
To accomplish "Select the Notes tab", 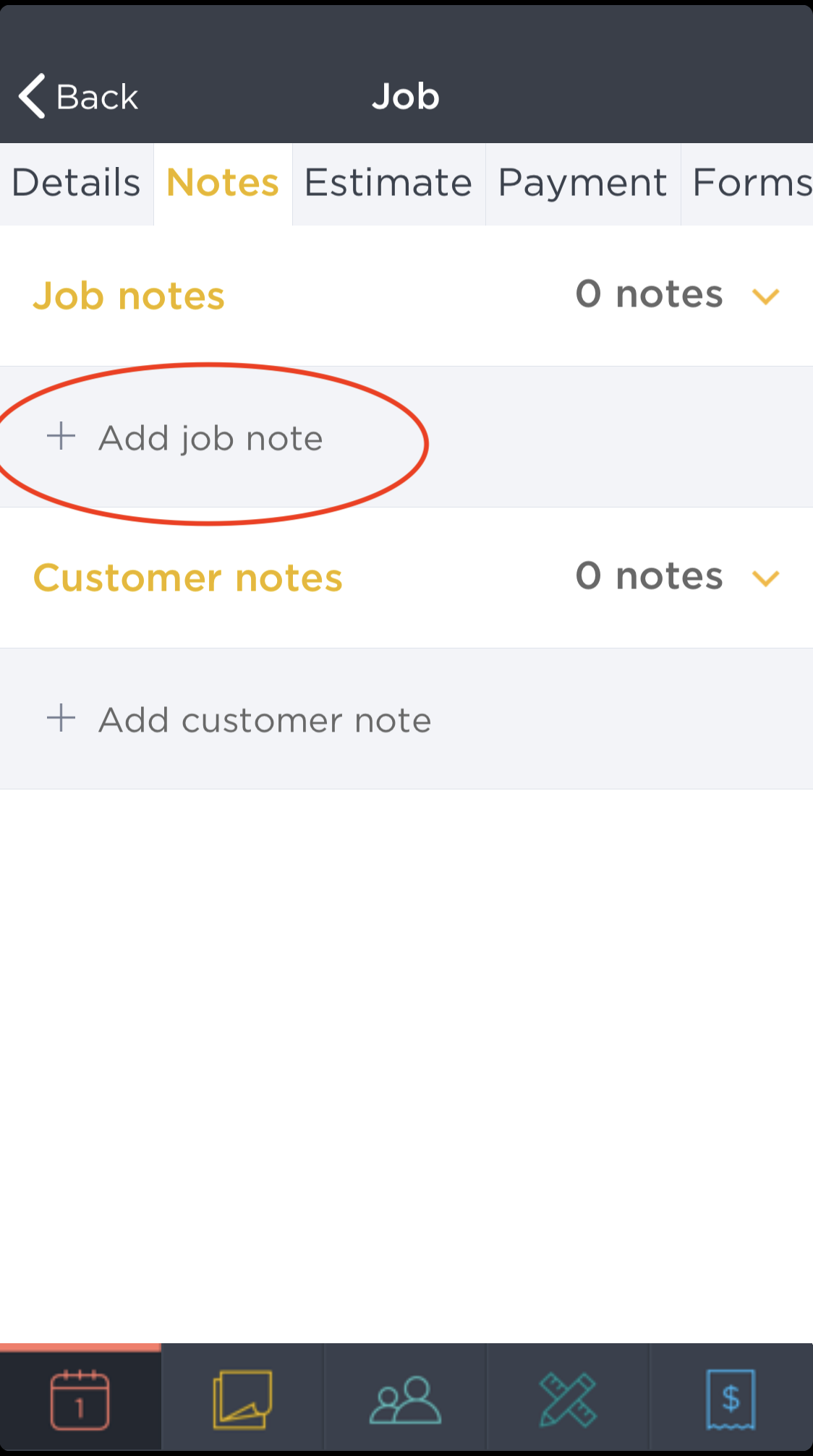I will (223, 184).
